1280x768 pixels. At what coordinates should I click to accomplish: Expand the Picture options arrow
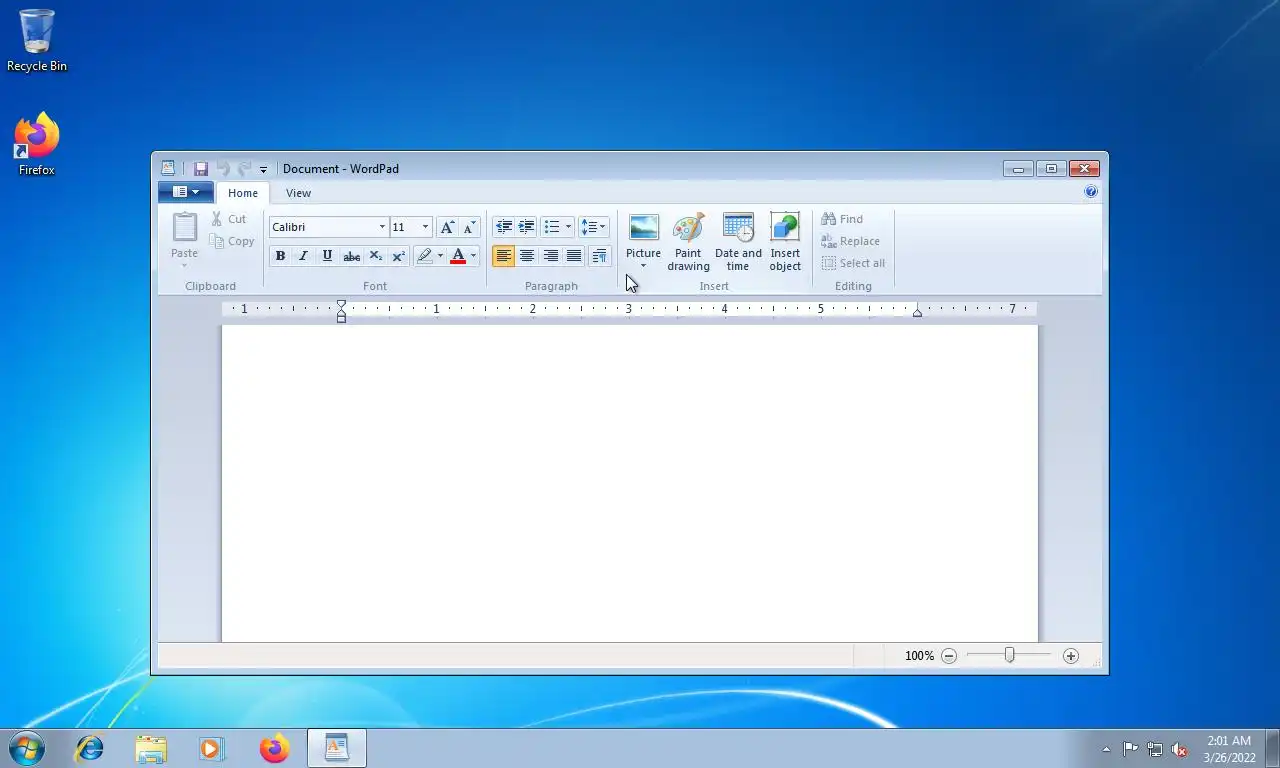[643, 266]
